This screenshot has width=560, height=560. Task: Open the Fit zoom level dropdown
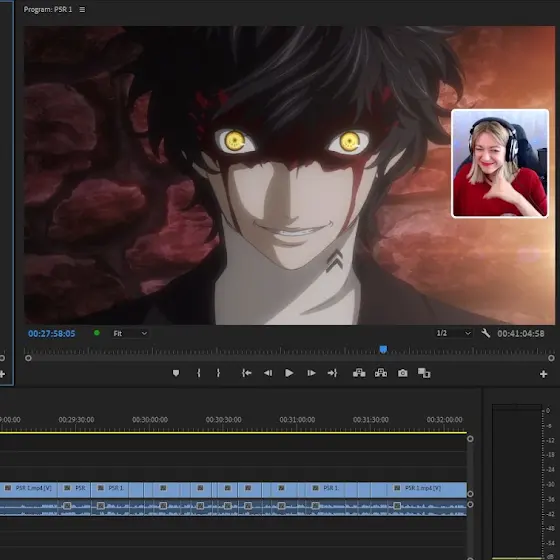130,334
